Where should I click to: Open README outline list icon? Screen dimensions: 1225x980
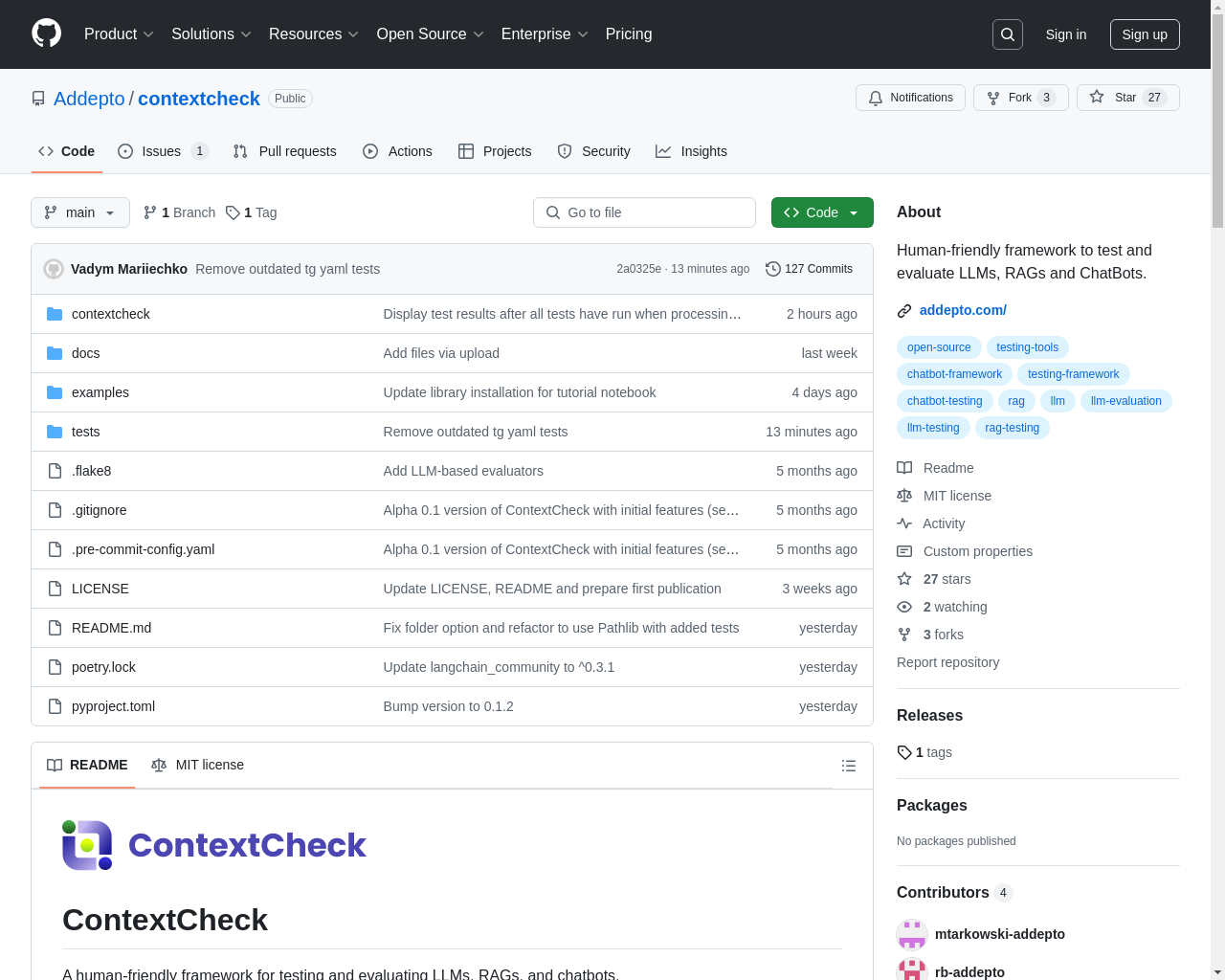[x=849, y=766]
